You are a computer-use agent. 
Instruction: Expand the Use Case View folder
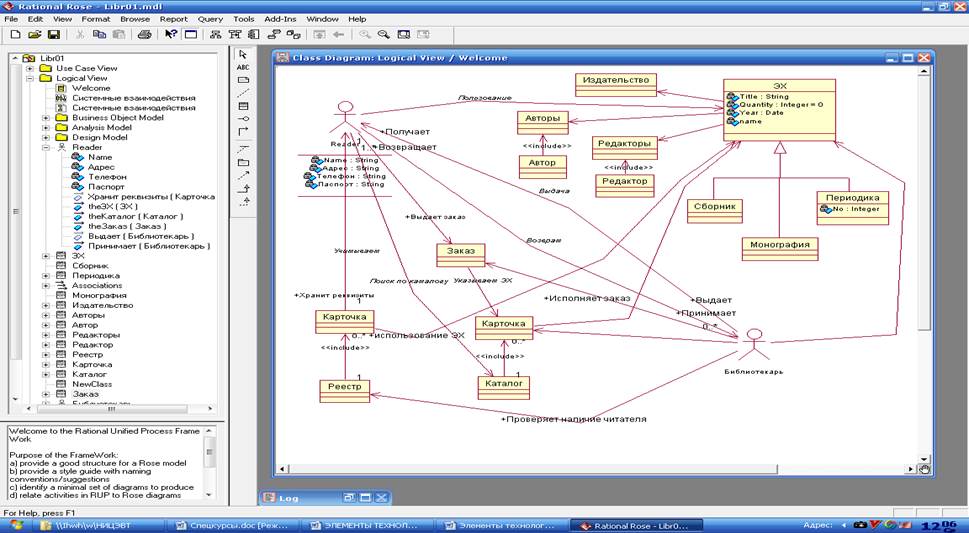click(x=30, y=68)
